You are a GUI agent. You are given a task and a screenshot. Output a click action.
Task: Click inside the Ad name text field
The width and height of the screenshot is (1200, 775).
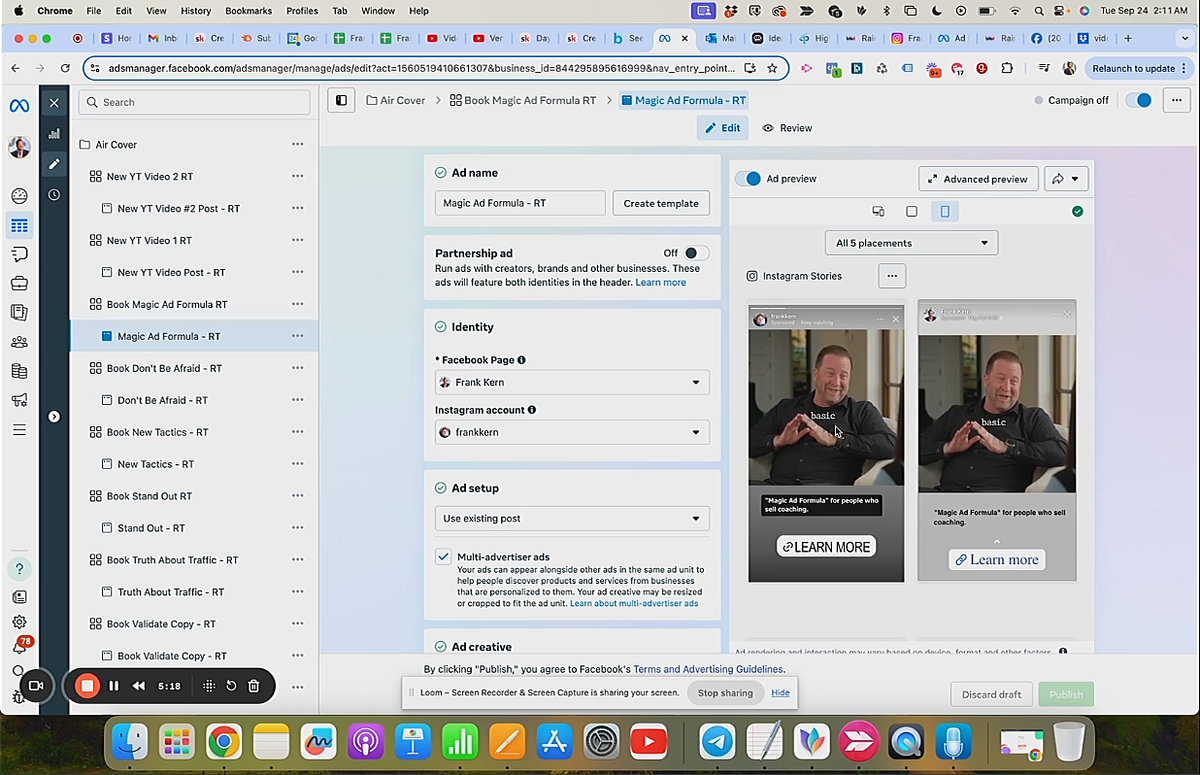click(519, 203)
